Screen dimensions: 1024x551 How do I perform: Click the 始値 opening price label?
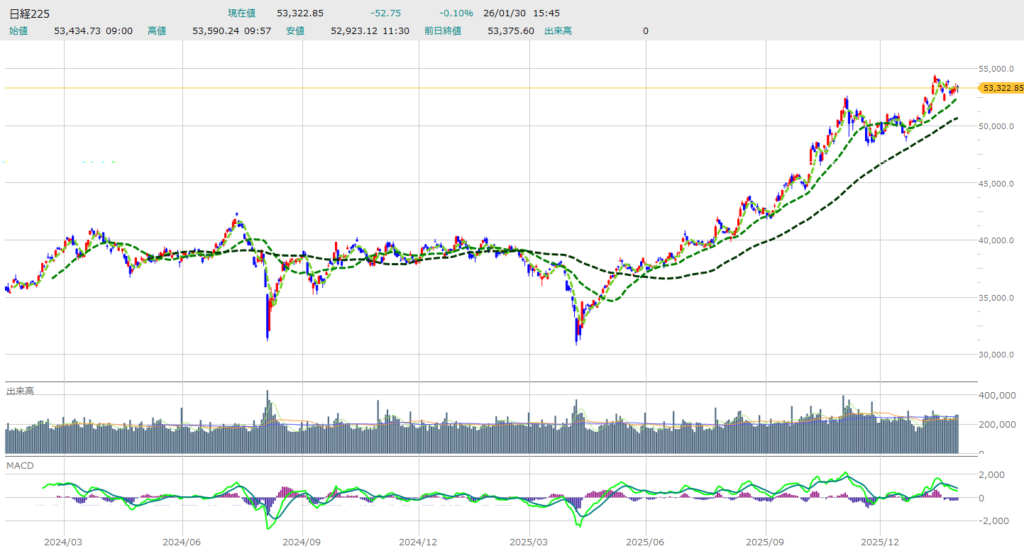coord(19,31)
